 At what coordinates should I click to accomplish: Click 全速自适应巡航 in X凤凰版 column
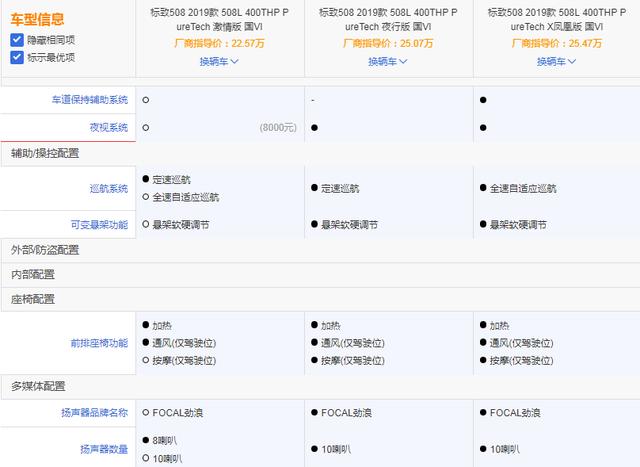pyautogui.click(x=523, y=189)
